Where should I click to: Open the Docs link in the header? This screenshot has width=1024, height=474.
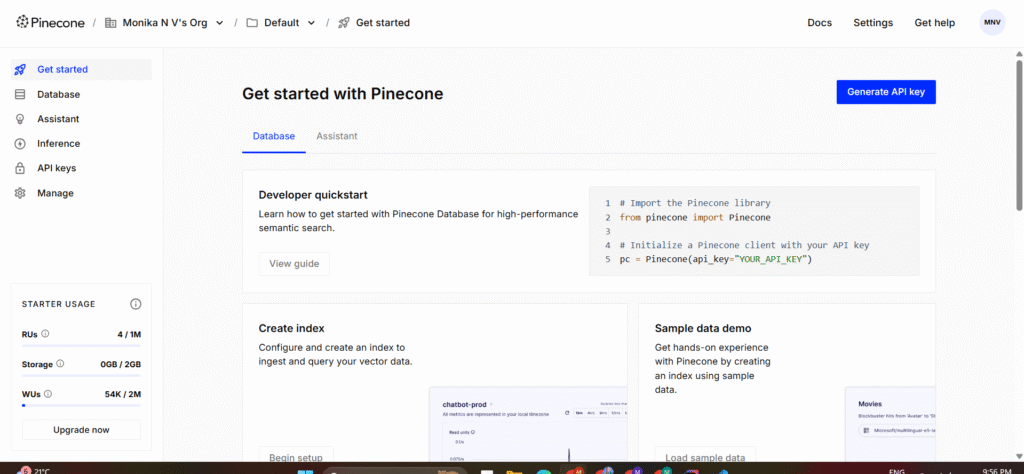[820, 23]
